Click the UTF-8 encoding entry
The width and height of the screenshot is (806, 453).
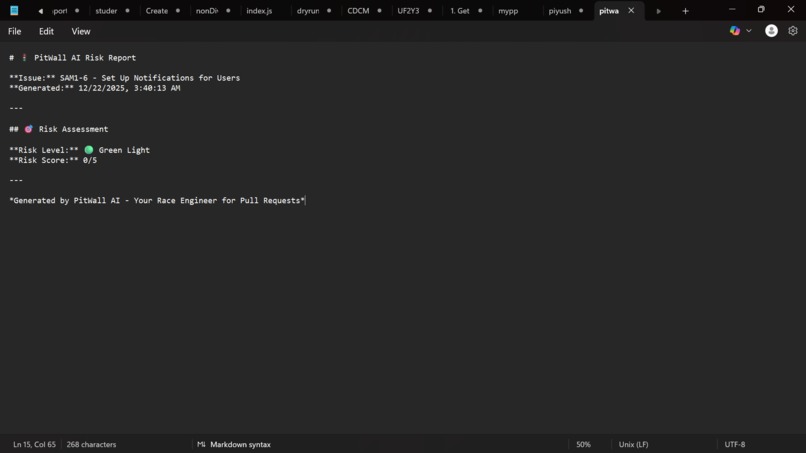pyautogui.click(x=735, y=444)
